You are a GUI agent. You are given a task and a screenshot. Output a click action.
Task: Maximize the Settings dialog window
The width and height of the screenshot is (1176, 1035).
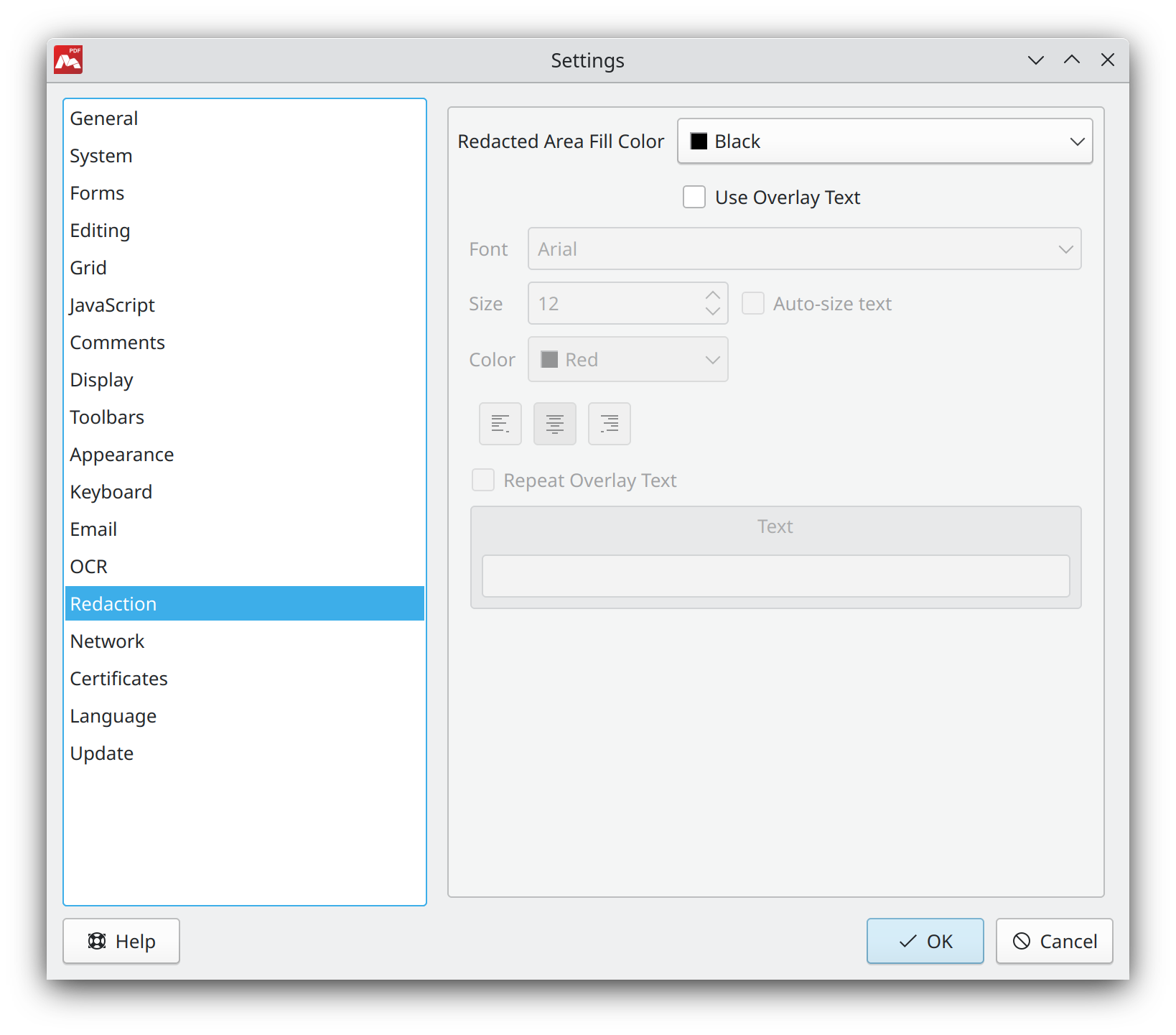tap(1072, 60)
